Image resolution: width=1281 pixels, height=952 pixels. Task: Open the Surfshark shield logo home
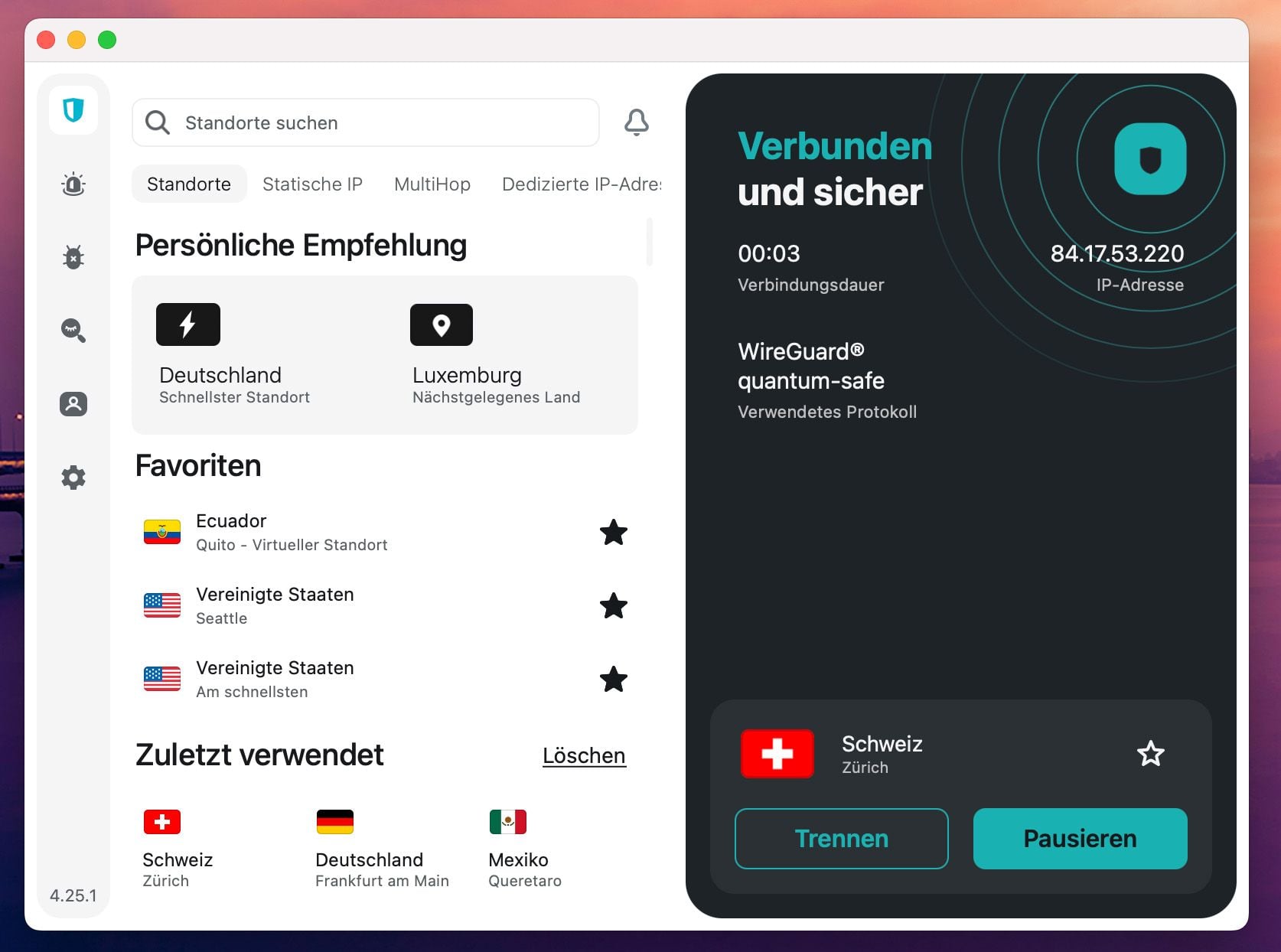(73, 109)
